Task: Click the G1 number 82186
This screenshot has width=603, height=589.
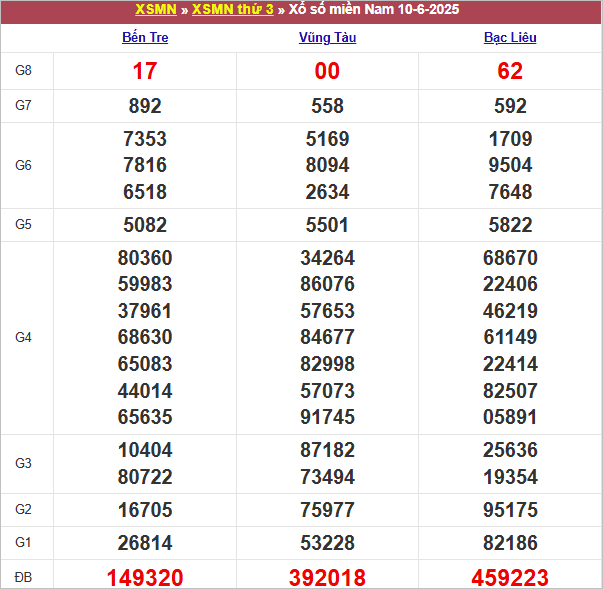Action: pyautogui.click(x=510, y=543)
